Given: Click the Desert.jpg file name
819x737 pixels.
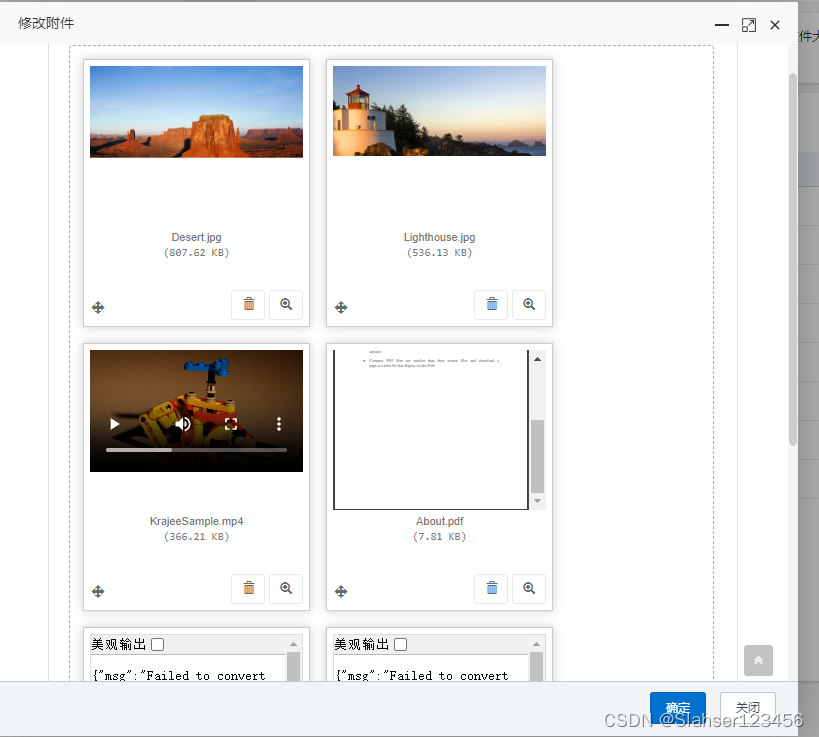Looking at the screenshot, I should pos(196,237).
